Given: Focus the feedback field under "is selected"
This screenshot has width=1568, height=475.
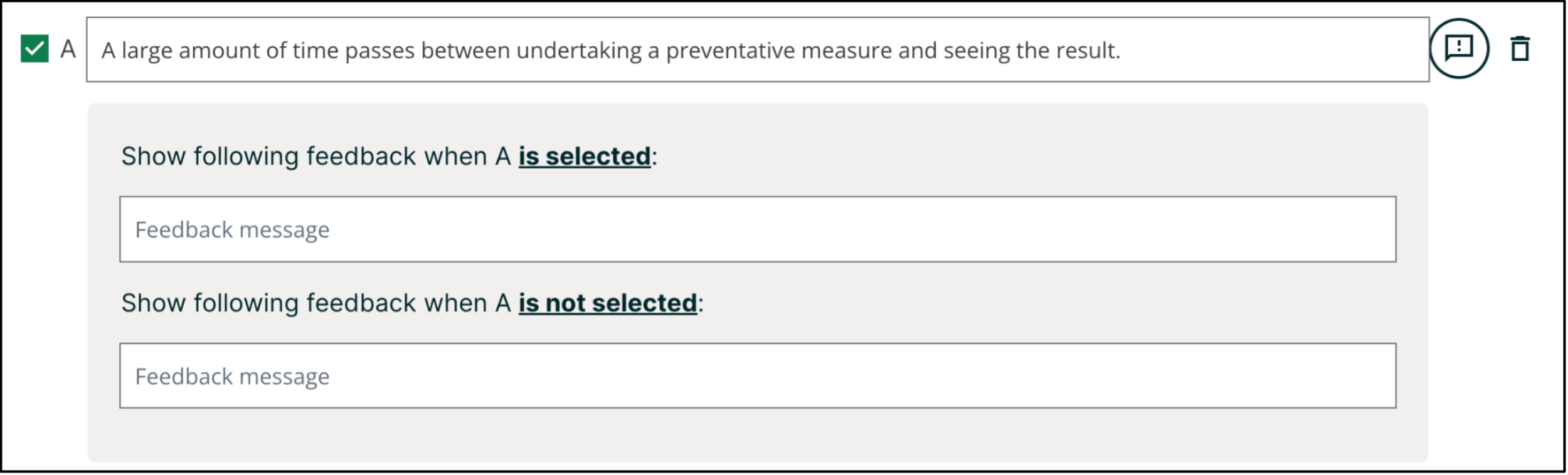Looking at the screenshot, I should pyautogui.click(x=758, y=229).
